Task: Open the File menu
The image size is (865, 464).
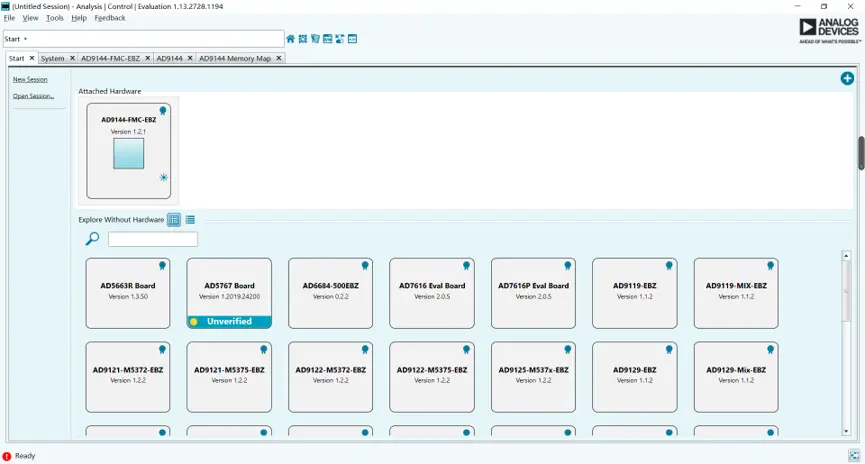Action: point(9,18)
